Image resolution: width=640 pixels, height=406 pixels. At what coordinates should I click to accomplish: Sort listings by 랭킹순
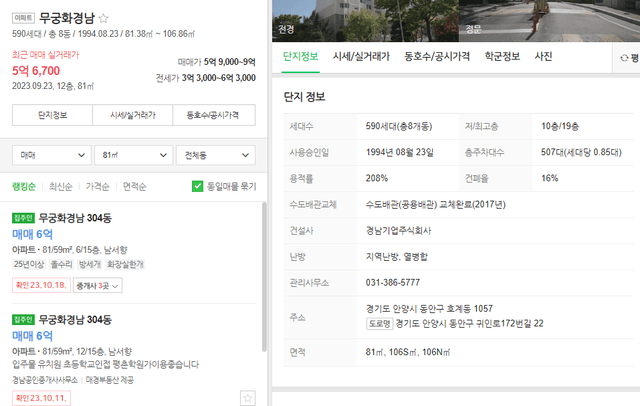coord(24,186)
